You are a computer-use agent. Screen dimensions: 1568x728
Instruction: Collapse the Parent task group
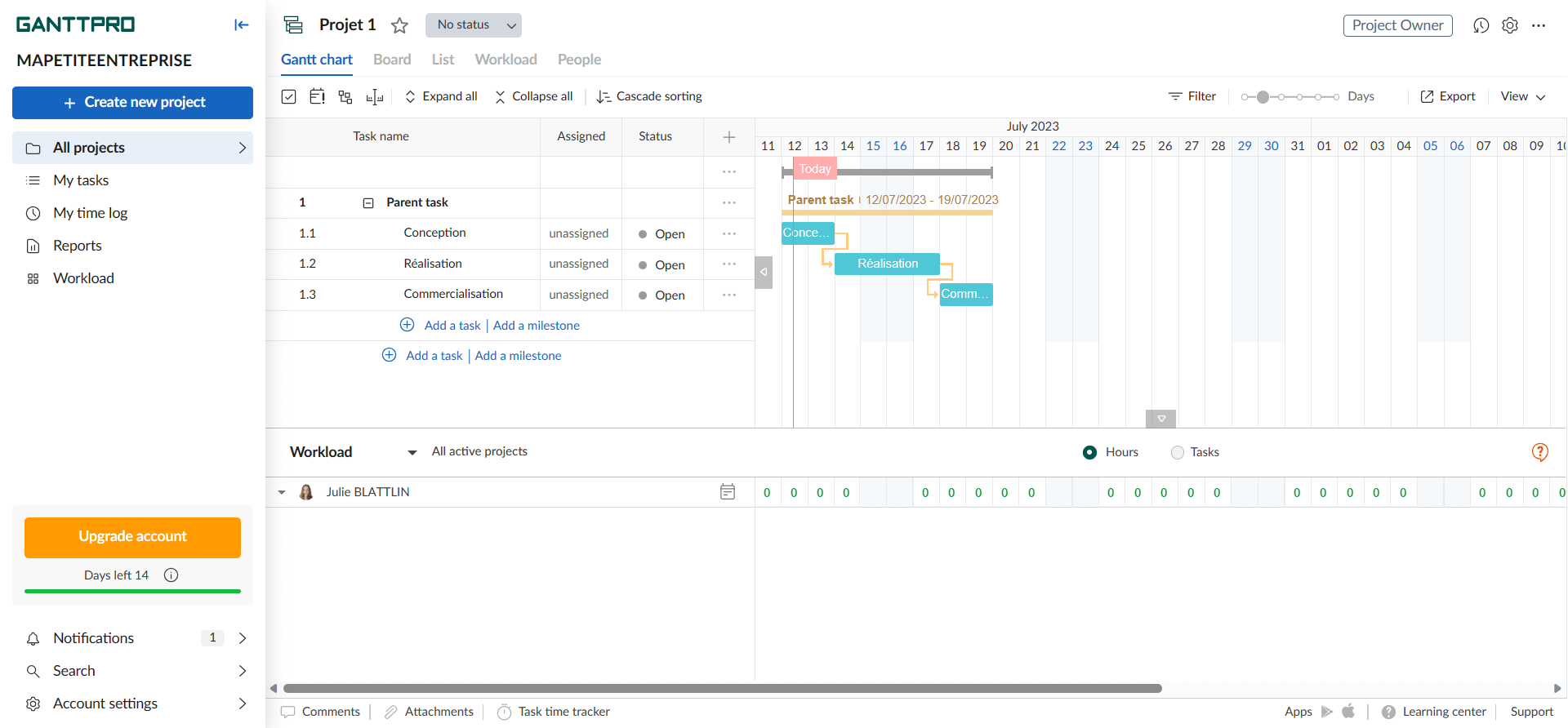click(x=368, y=203)
